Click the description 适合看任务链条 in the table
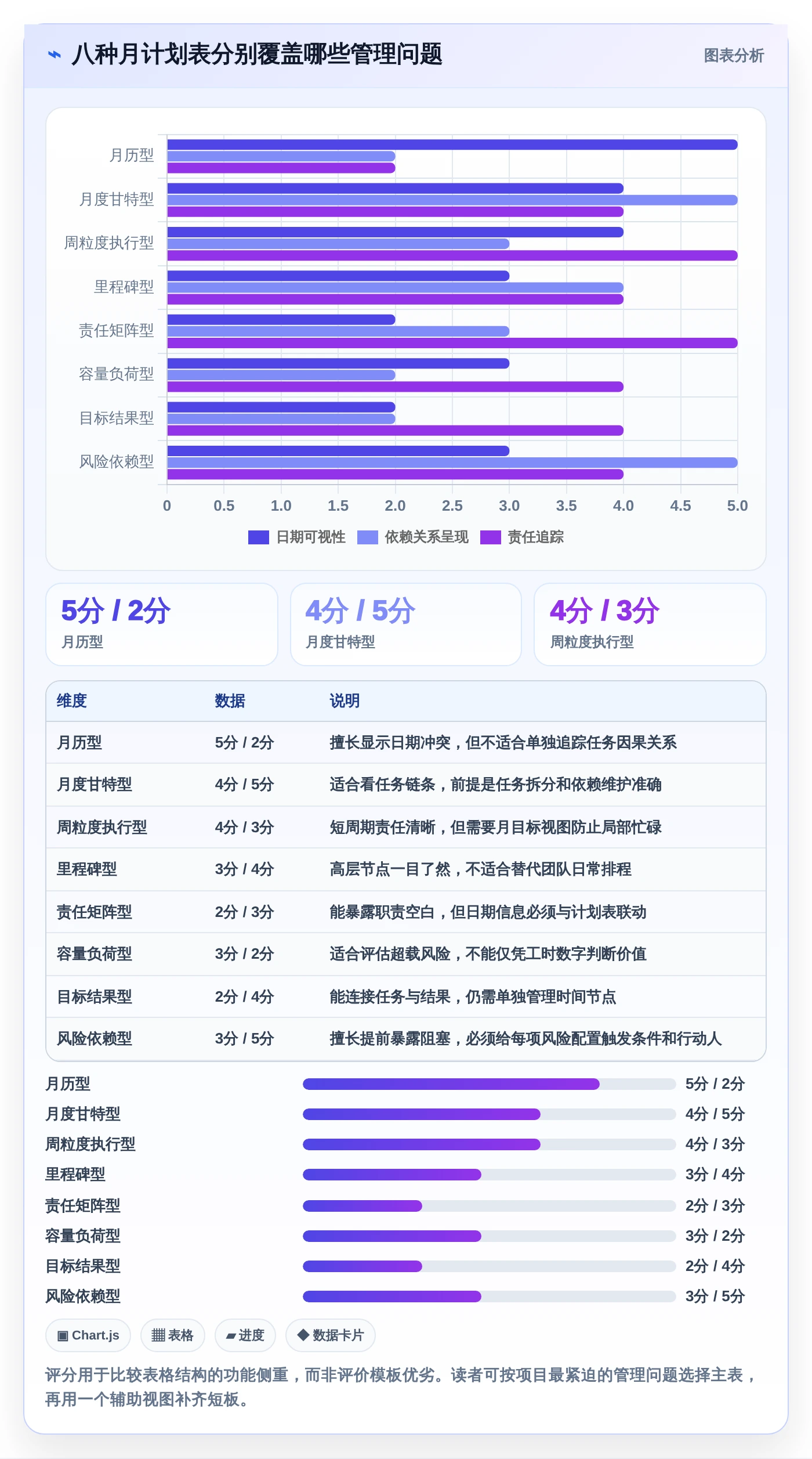The height and width of the screenshot is (1459, 812). (x=495, y=784)
